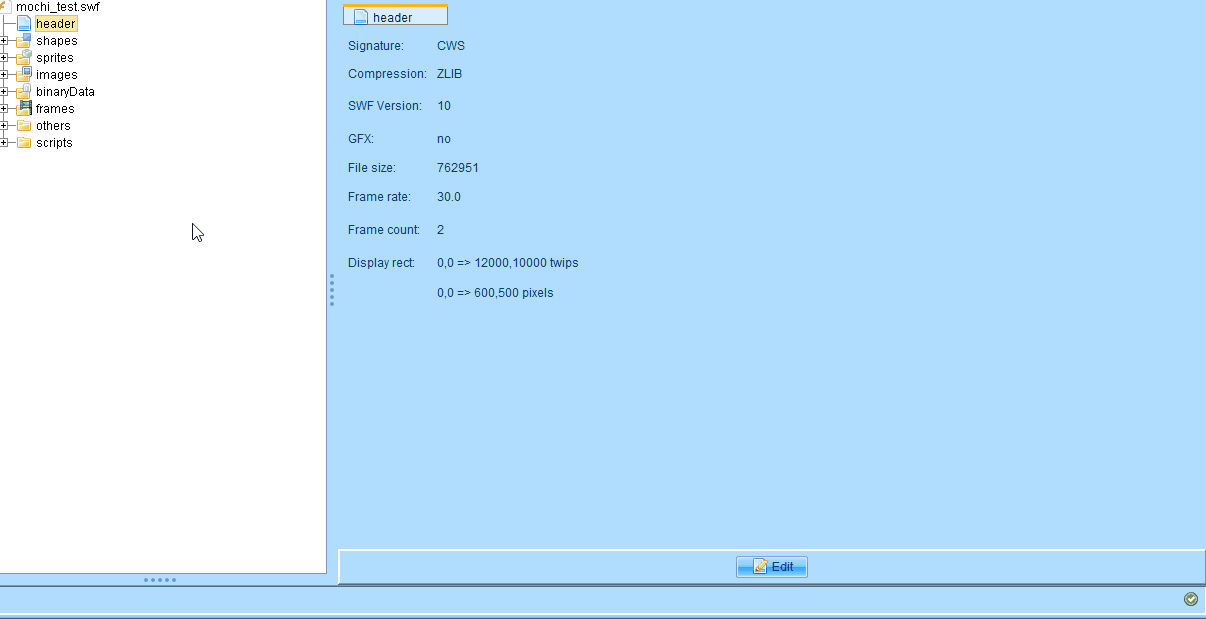Click the frame count value '2'
The image size is (1206, 619).
(x=441, y=230)
